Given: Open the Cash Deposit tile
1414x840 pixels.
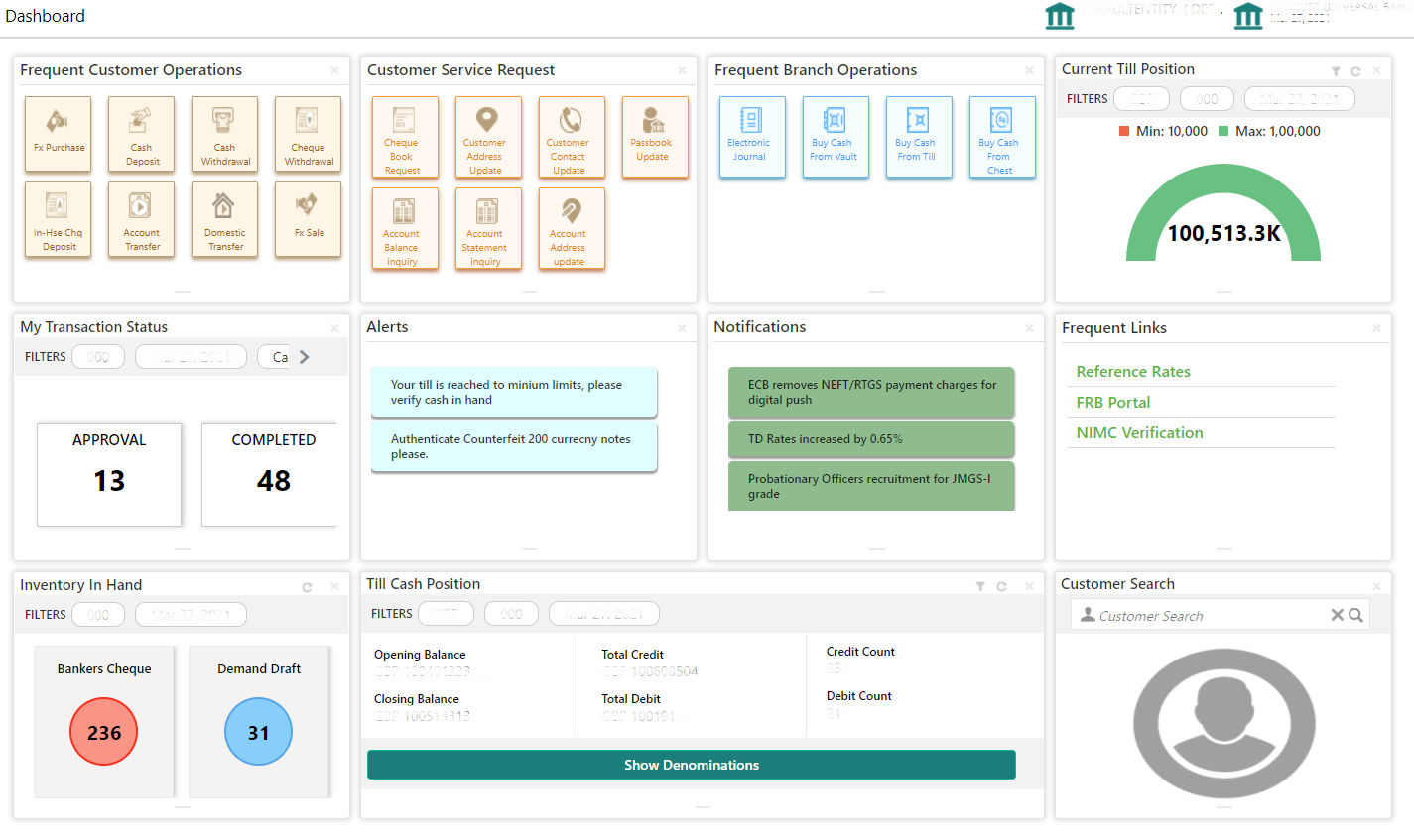Looking at the screenshot, I should click(x=142, y=134).
